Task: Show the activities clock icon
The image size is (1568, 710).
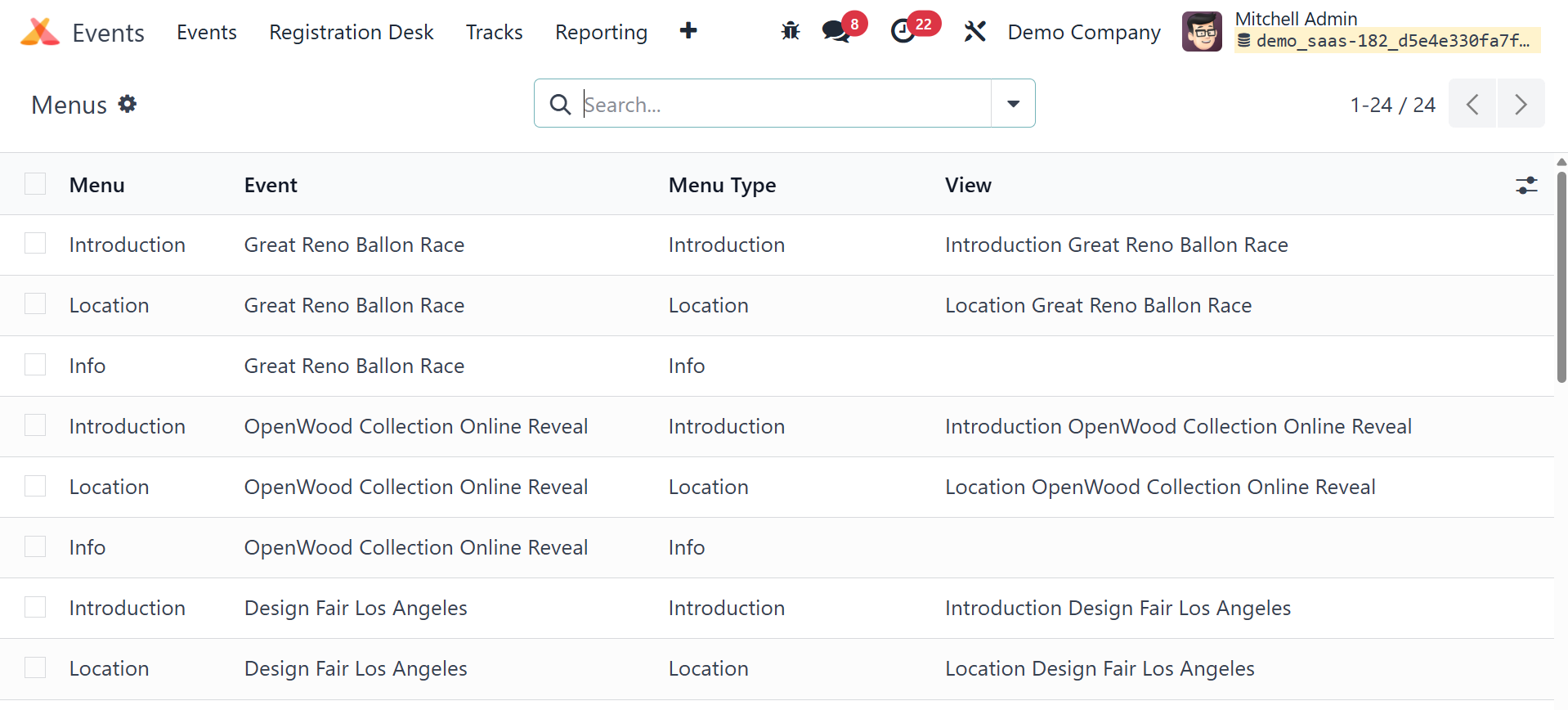Action: 903,32
